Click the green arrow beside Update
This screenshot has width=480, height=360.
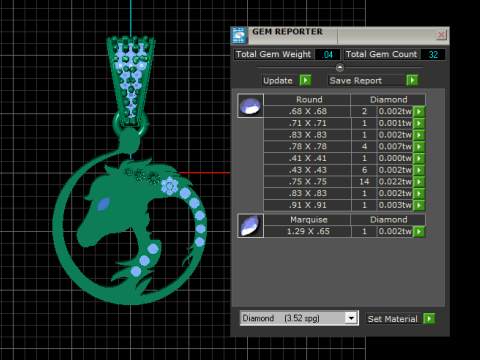[x=305, y=80]
